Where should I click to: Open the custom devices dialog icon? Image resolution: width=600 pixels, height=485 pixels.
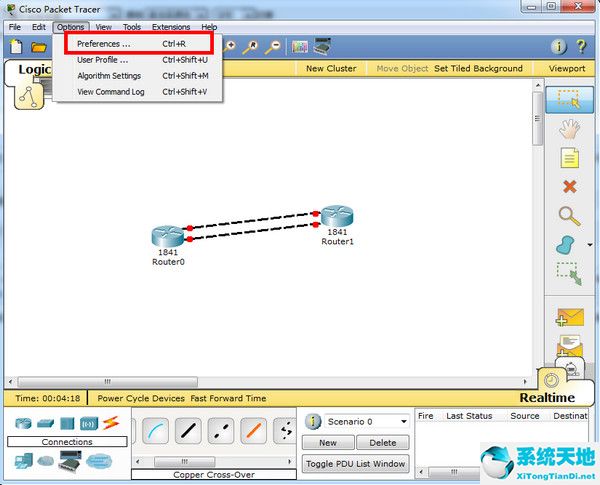pyautogui.click(x=322, y=47)
